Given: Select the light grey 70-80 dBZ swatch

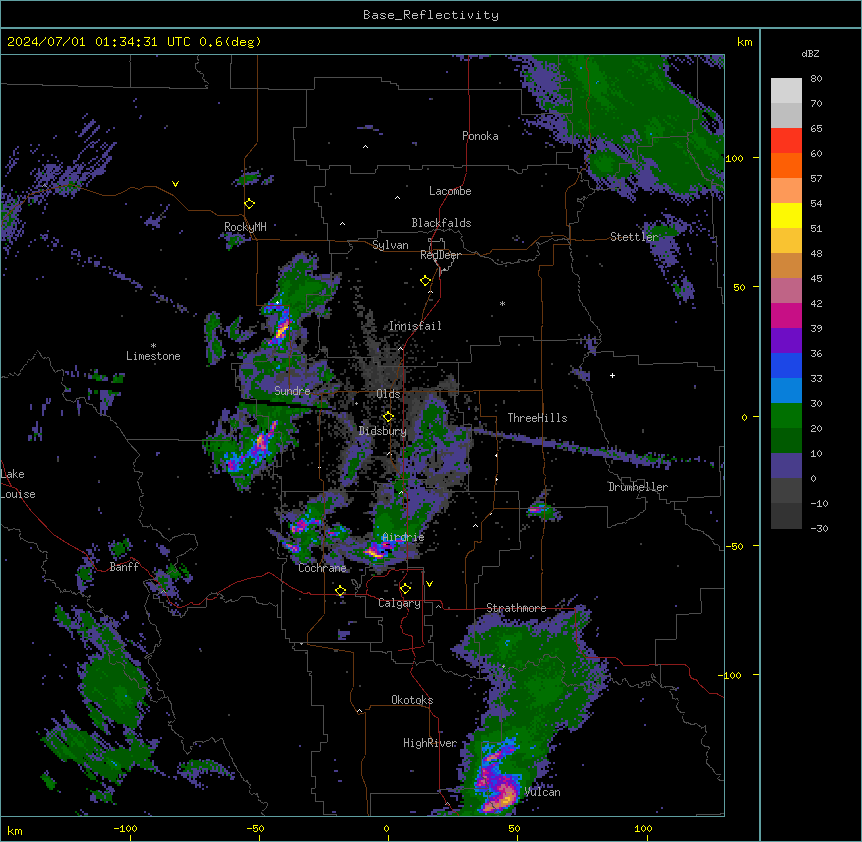Looking at the screenshot, I should 786,91.
